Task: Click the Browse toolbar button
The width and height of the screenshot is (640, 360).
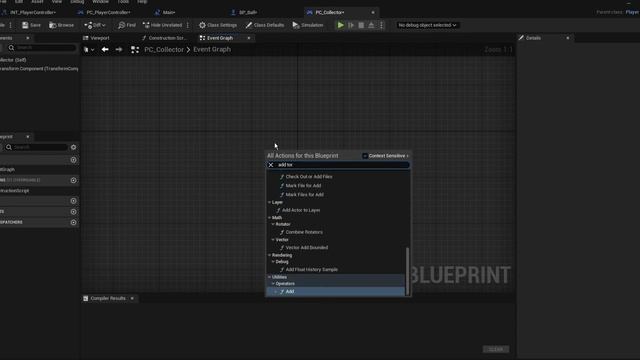Action: (x=62, y=25)
